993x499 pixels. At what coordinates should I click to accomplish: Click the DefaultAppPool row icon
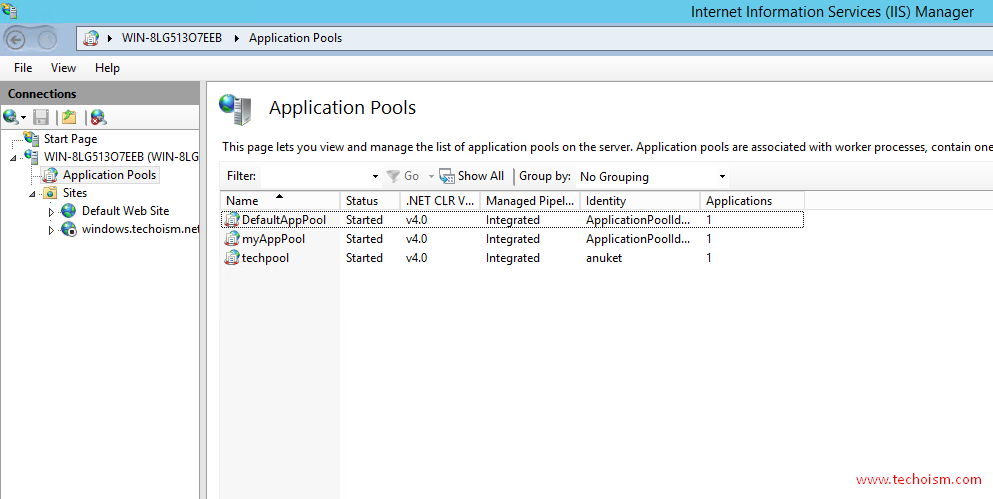point(232,220)
